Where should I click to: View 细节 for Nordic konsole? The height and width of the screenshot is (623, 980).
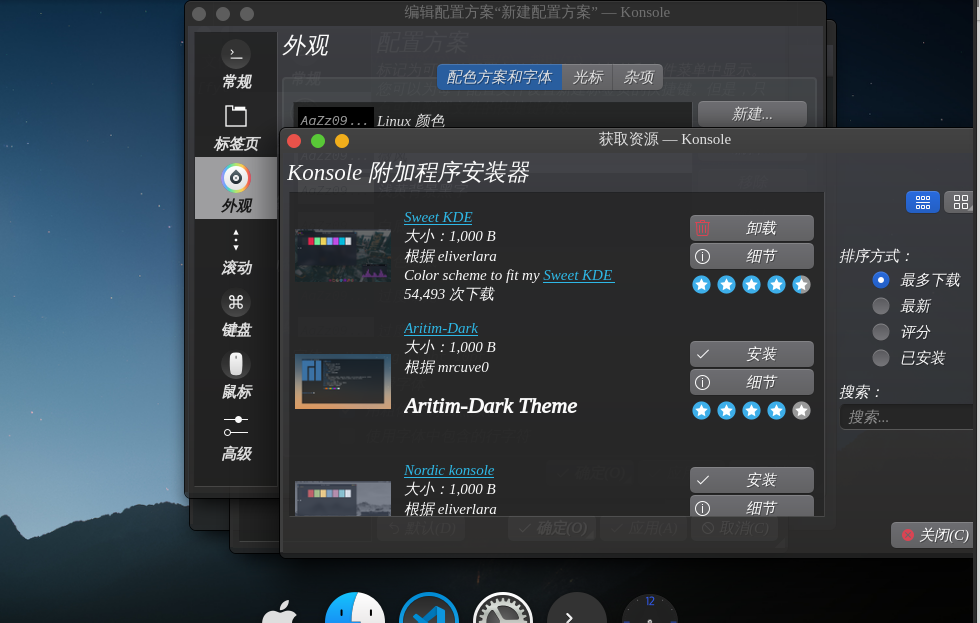click(752, 507)
